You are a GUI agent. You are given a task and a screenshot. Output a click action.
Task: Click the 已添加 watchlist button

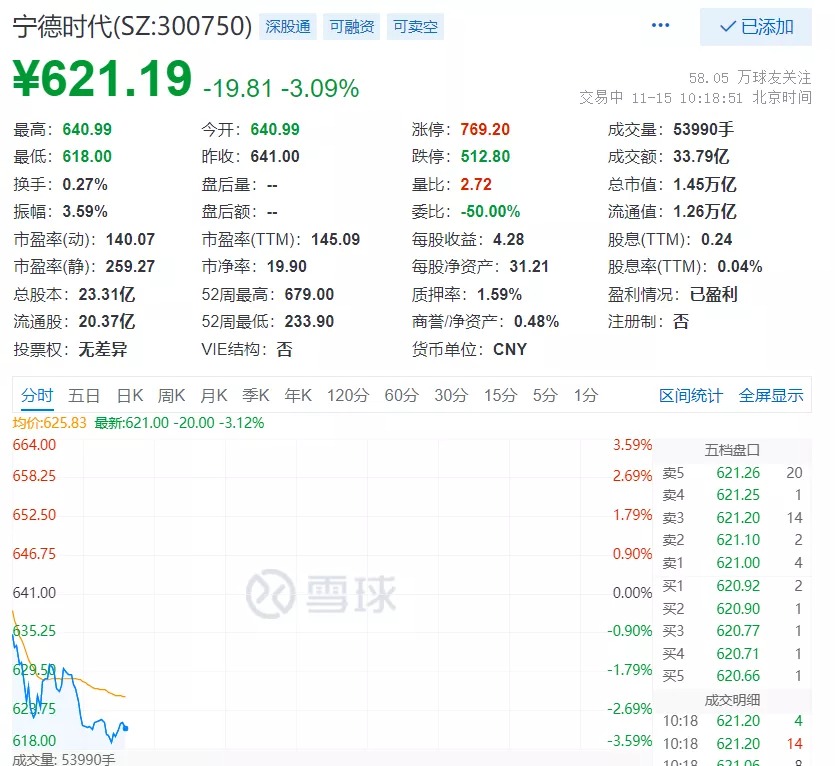click(x=756, y=27)
